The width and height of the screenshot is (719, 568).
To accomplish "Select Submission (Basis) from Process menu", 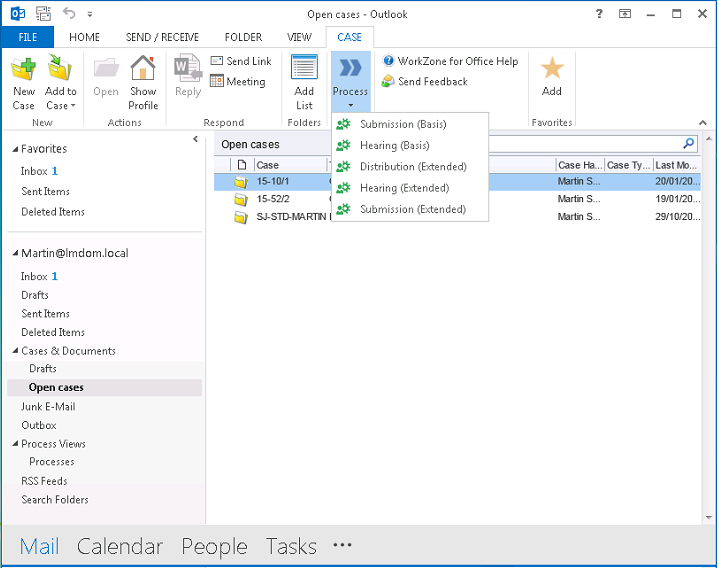I will click(x=402, y=124).
